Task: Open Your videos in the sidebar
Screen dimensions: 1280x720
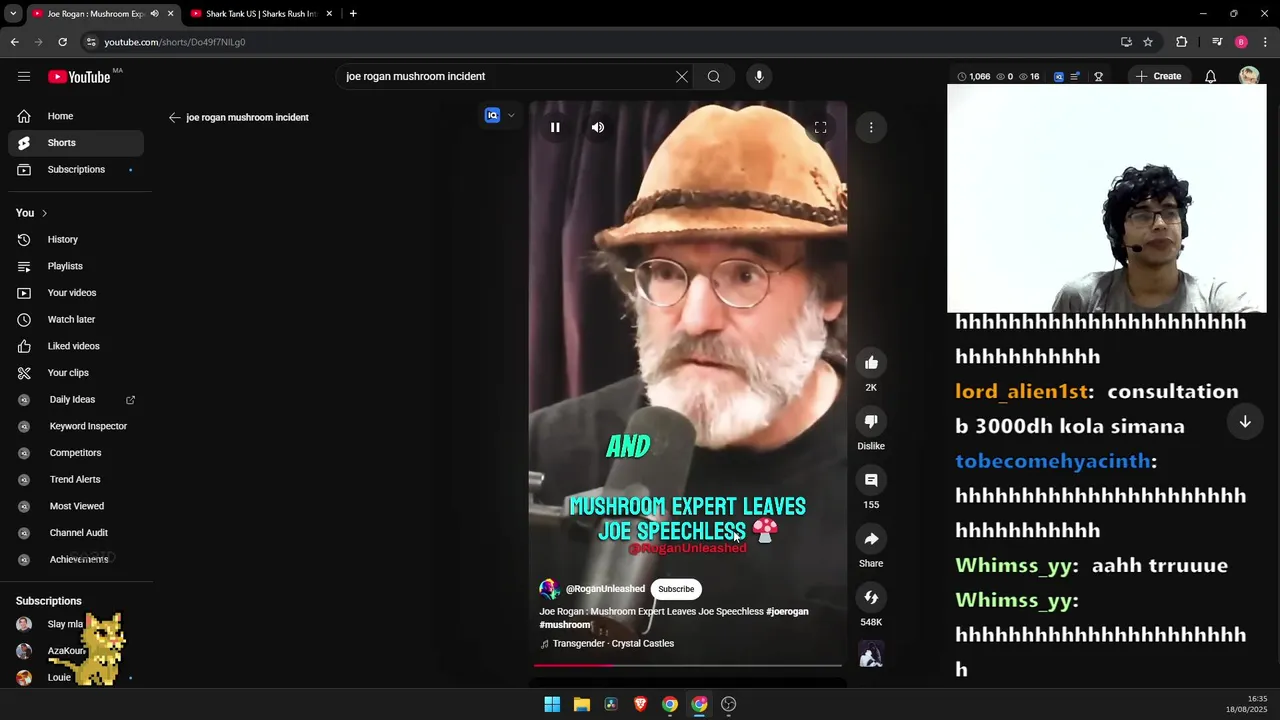Action: (x=76, y=293)
